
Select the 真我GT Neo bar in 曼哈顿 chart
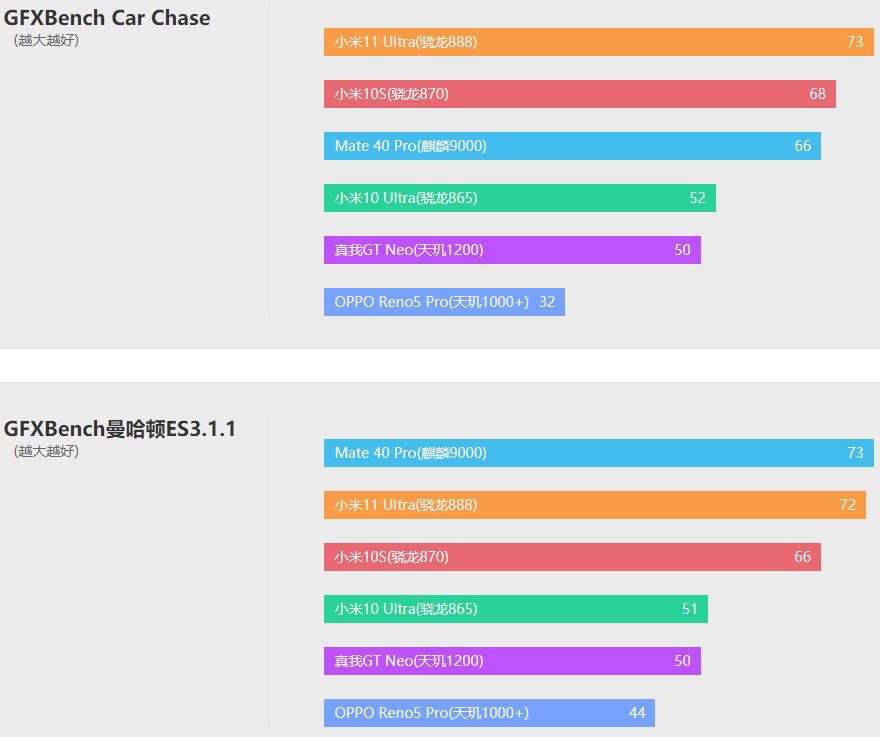pyautogui.click(x=512, y=661)
